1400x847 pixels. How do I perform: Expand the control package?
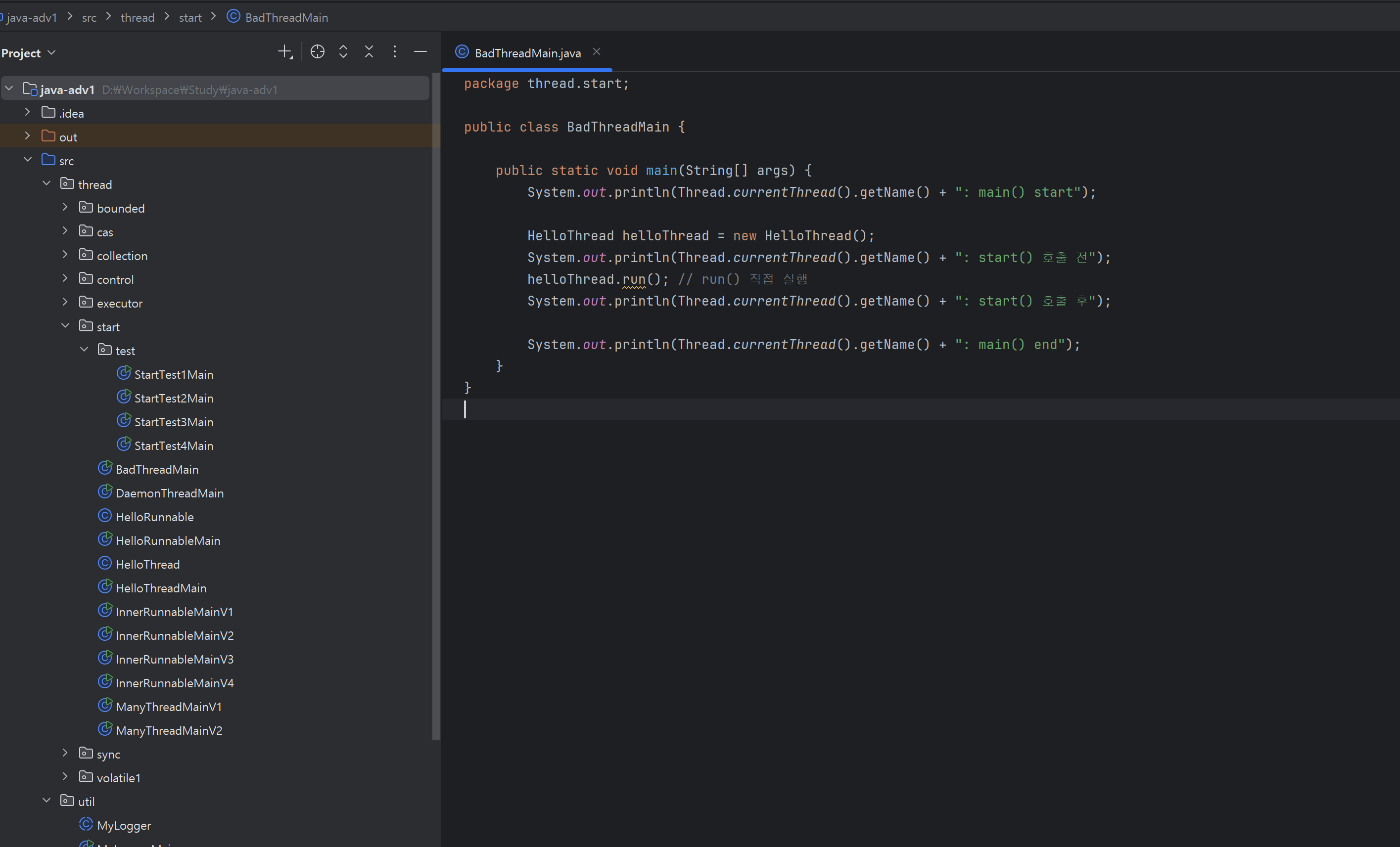[65, 278]
